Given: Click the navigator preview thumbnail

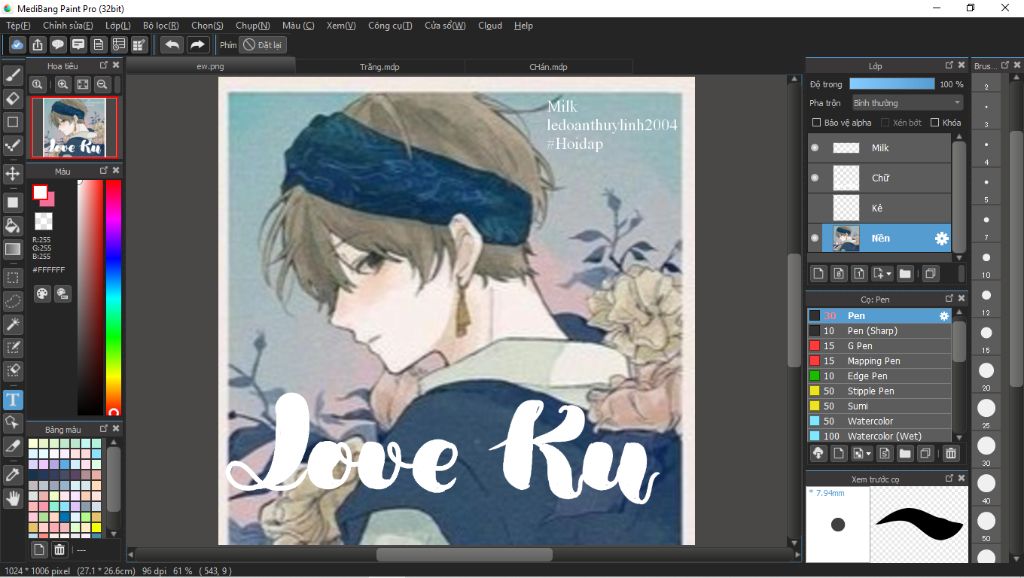Looking at the screenshot, I should pos(74,127).
